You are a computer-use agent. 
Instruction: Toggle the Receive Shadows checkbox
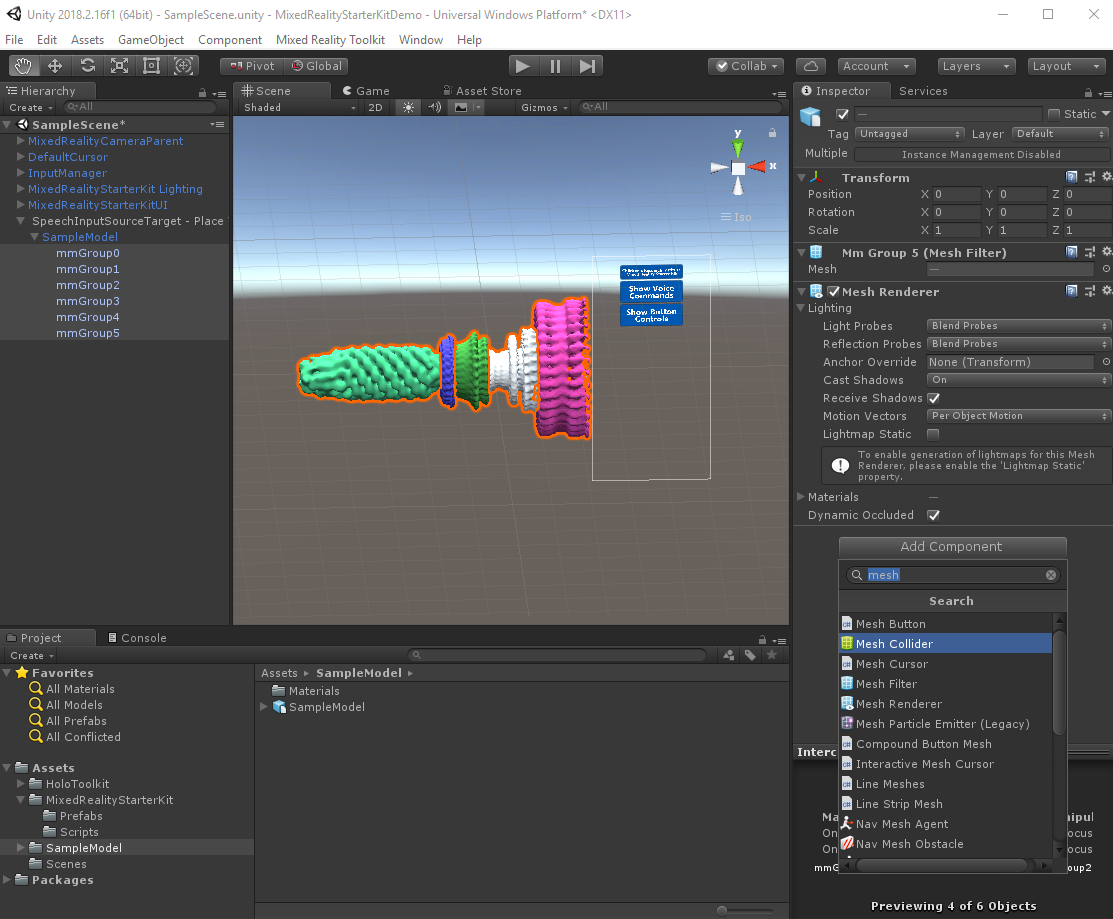click(933, 398)
